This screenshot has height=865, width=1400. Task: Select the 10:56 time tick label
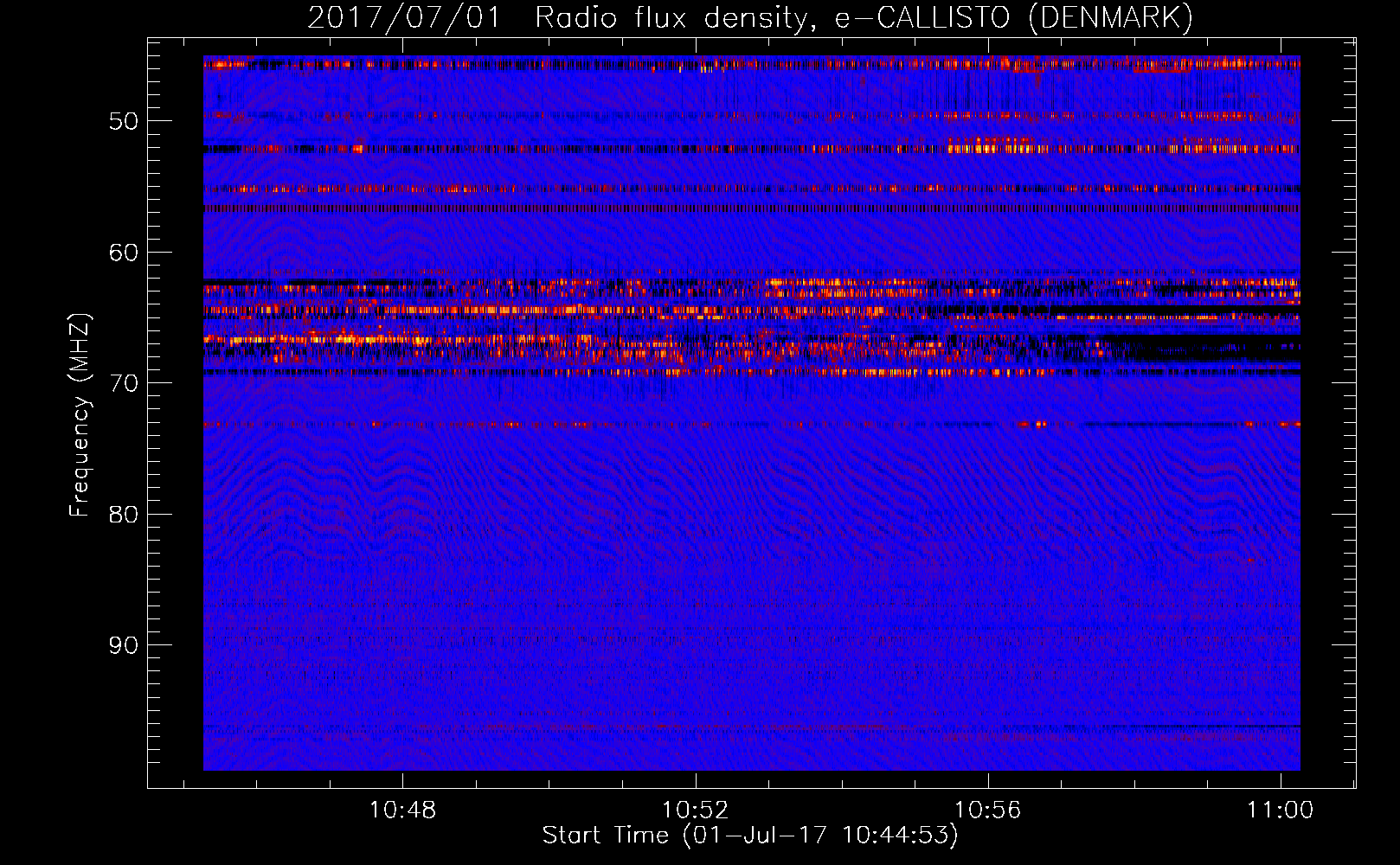coord(987,811)
